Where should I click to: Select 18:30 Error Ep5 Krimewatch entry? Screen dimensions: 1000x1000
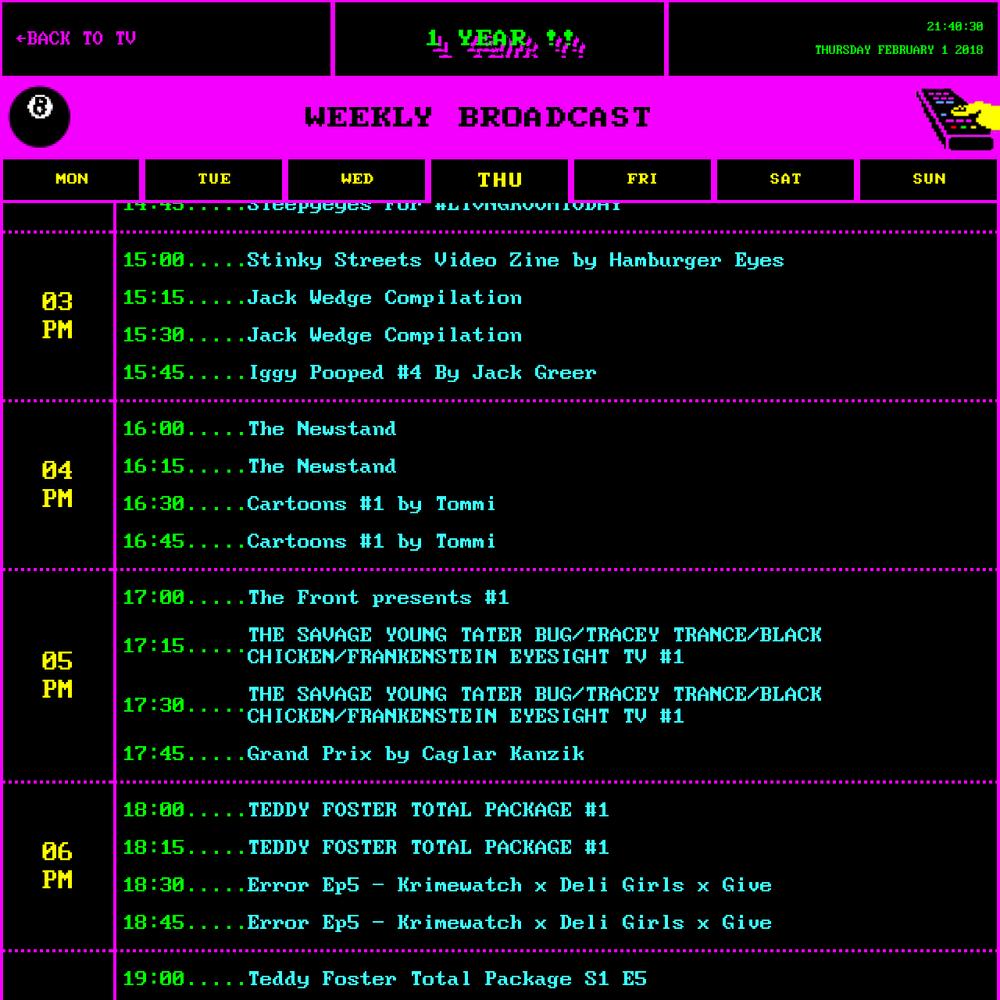pyautogui.click(x=447, y=885)
